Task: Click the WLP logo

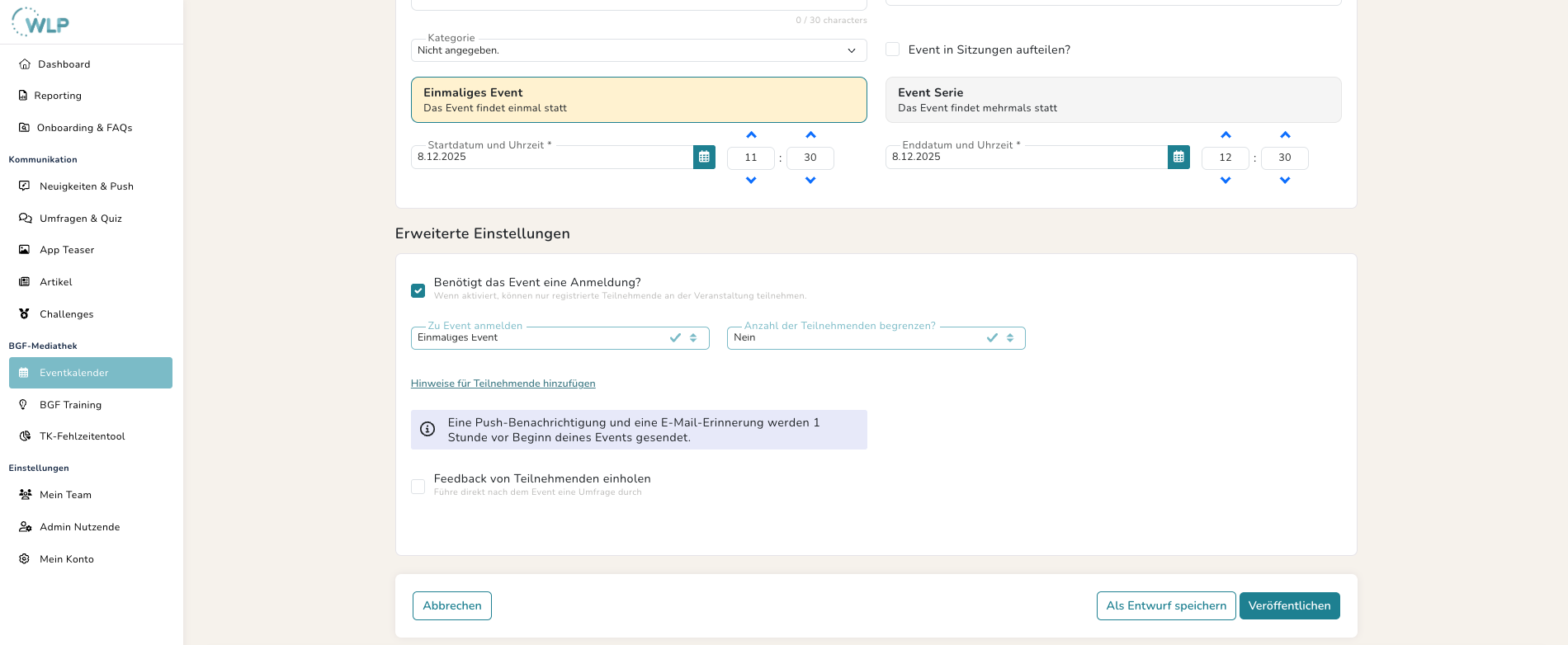Action: pyautogui.click(x=41, y=22)
